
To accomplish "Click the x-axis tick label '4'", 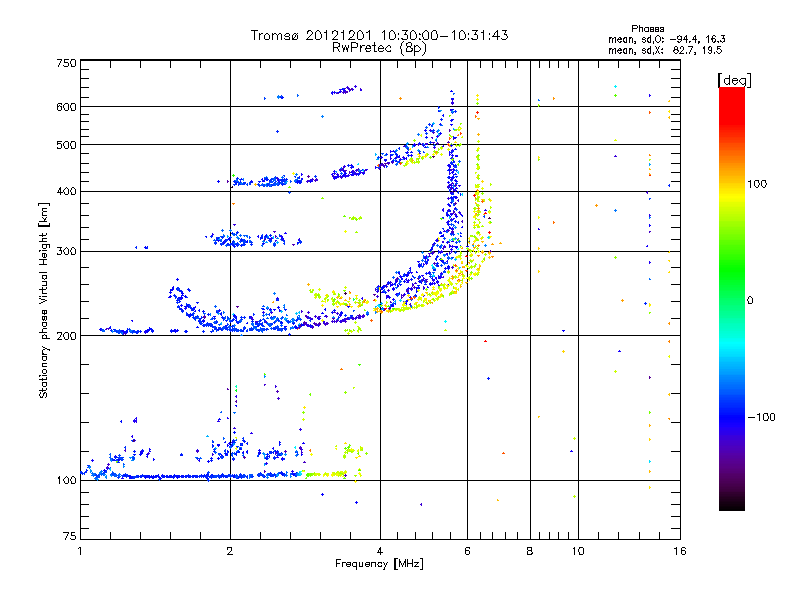I will point(380,551).
